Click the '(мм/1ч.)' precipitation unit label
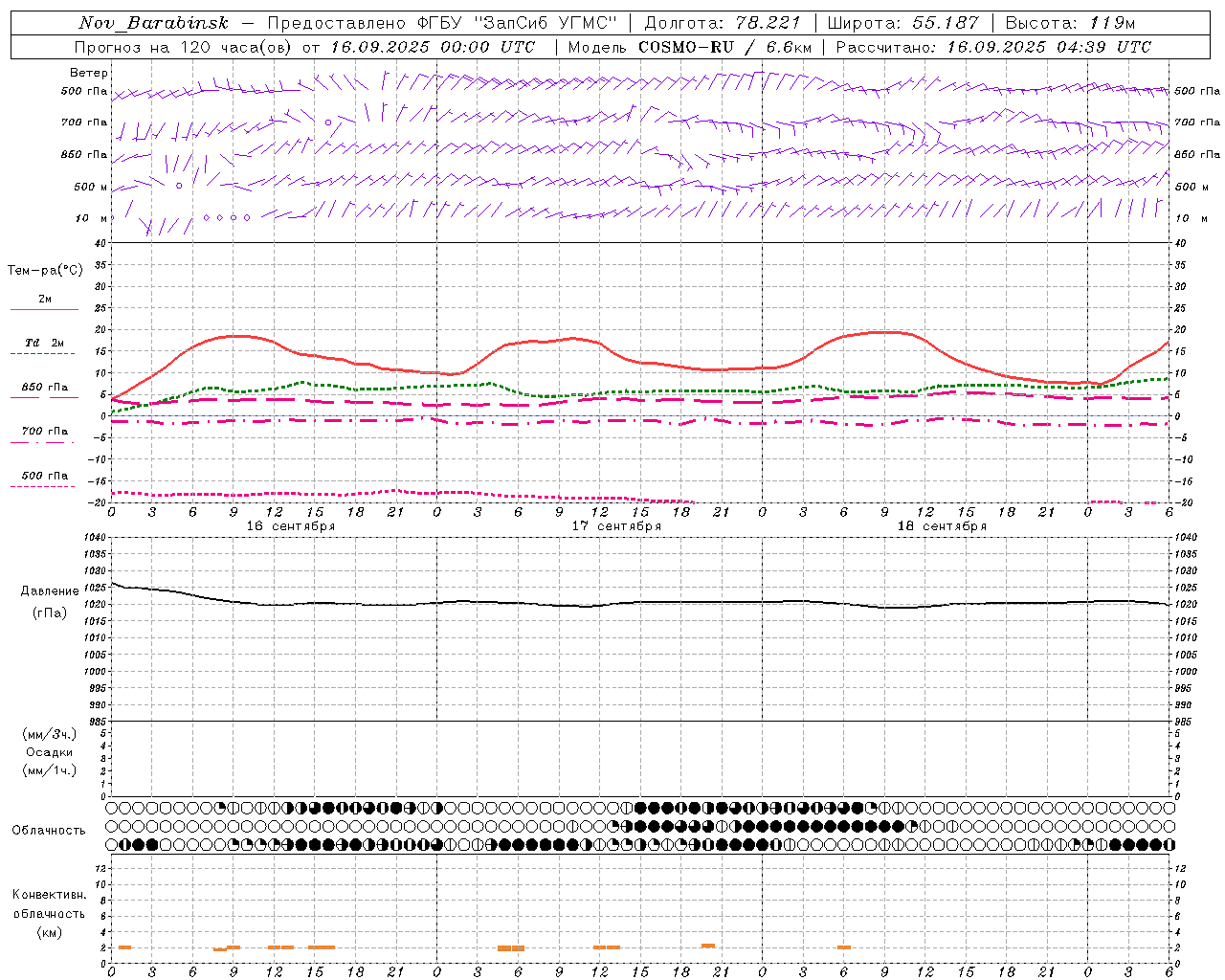1225x980 pixels. (x=50, y=771)
